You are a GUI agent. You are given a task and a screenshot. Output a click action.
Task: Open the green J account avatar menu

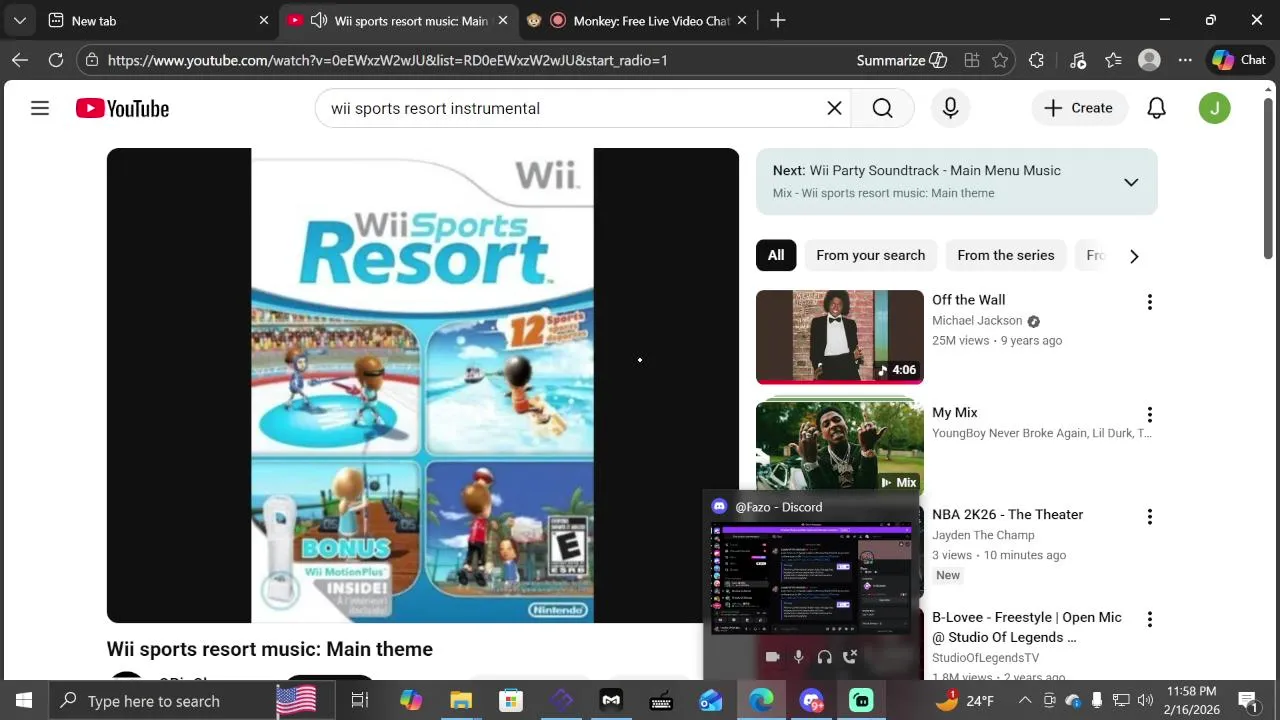[x=1214, y=108]
